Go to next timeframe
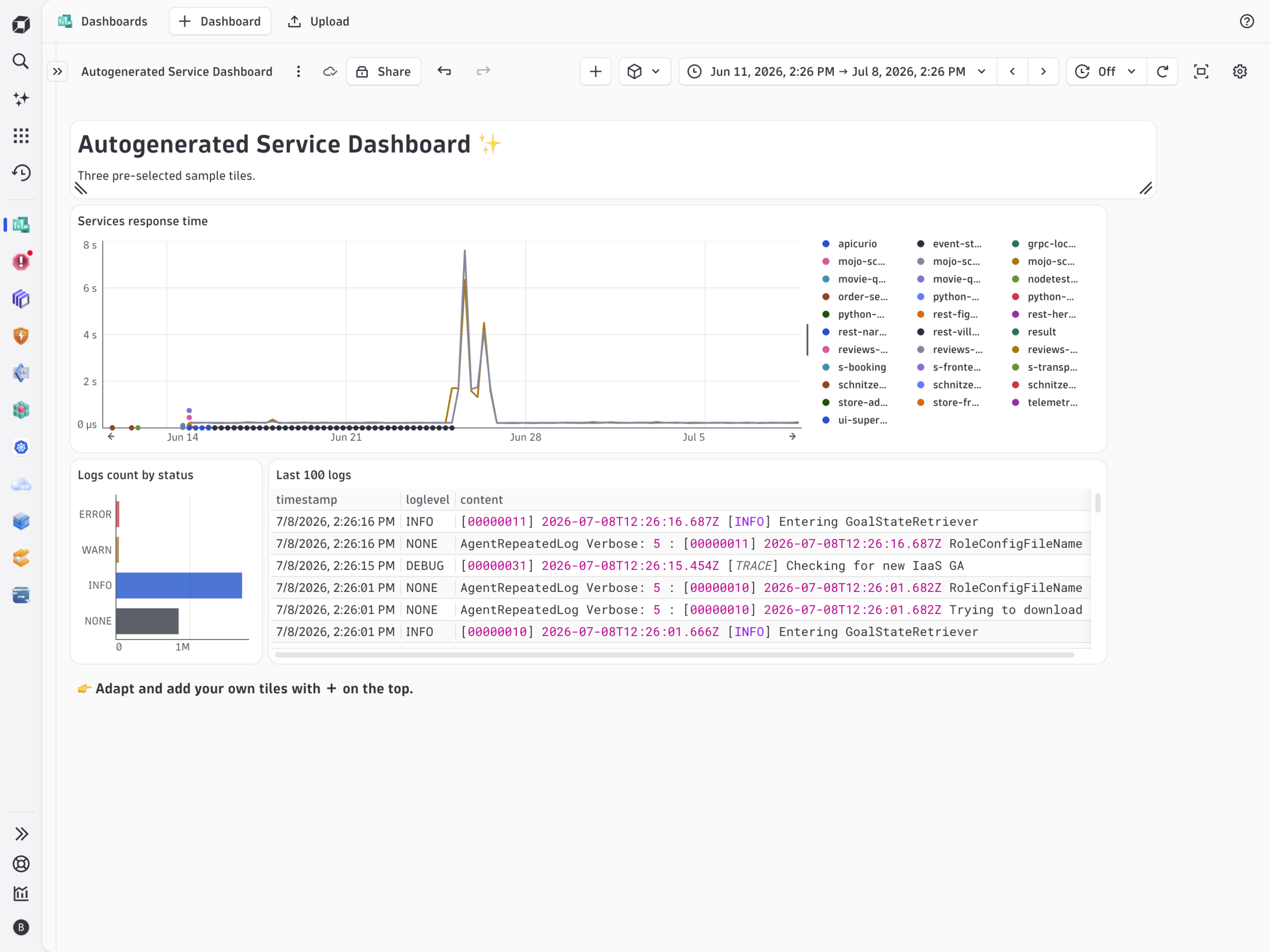Viewport: 1270px width, 952px height. 1043,72
